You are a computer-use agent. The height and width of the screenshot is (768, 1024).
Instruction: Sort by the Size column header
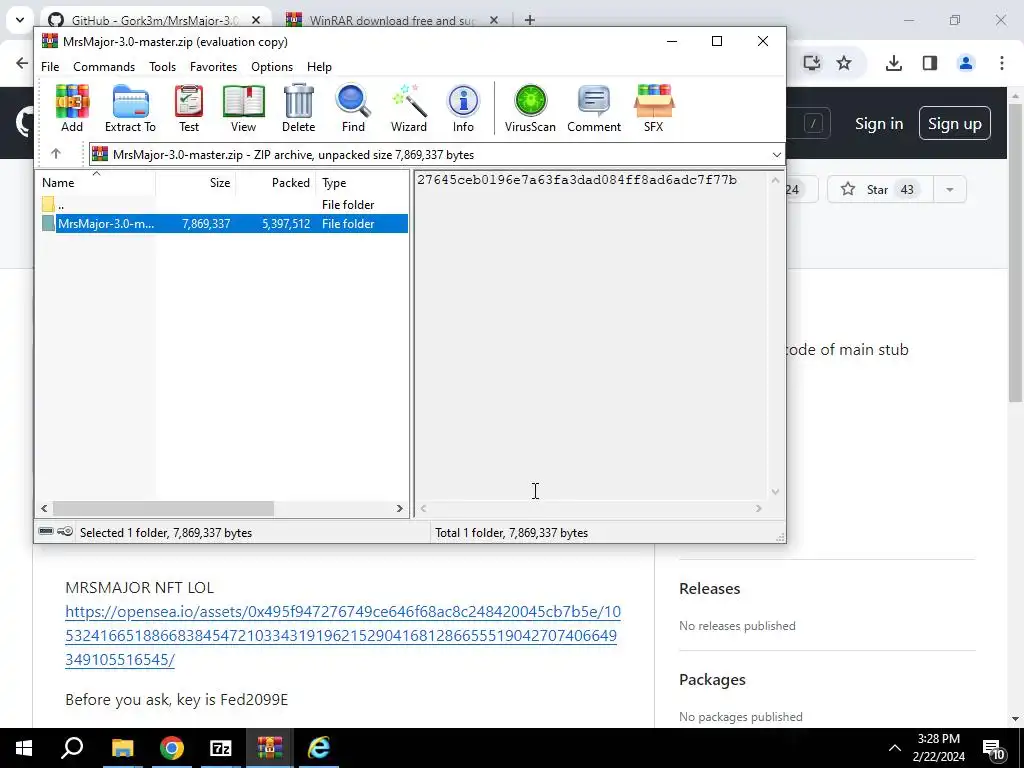pyautogui.click(x=195, y=183)
